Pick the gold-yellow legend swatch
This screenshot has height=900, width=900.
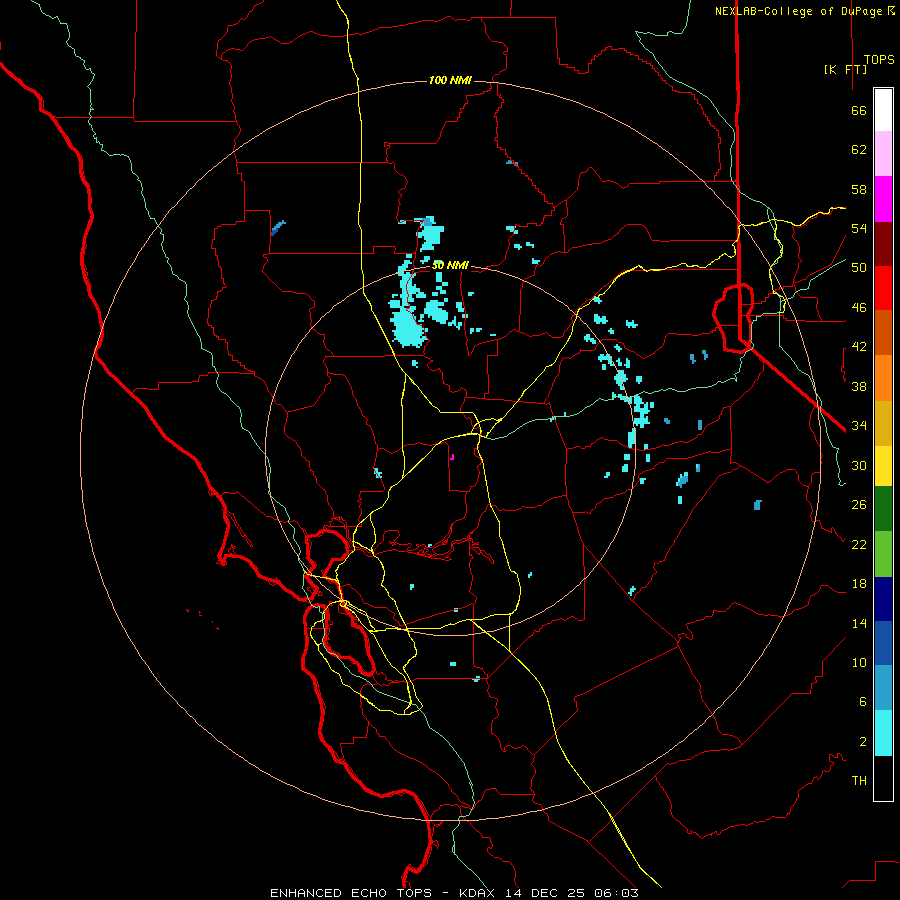[883, 466]
